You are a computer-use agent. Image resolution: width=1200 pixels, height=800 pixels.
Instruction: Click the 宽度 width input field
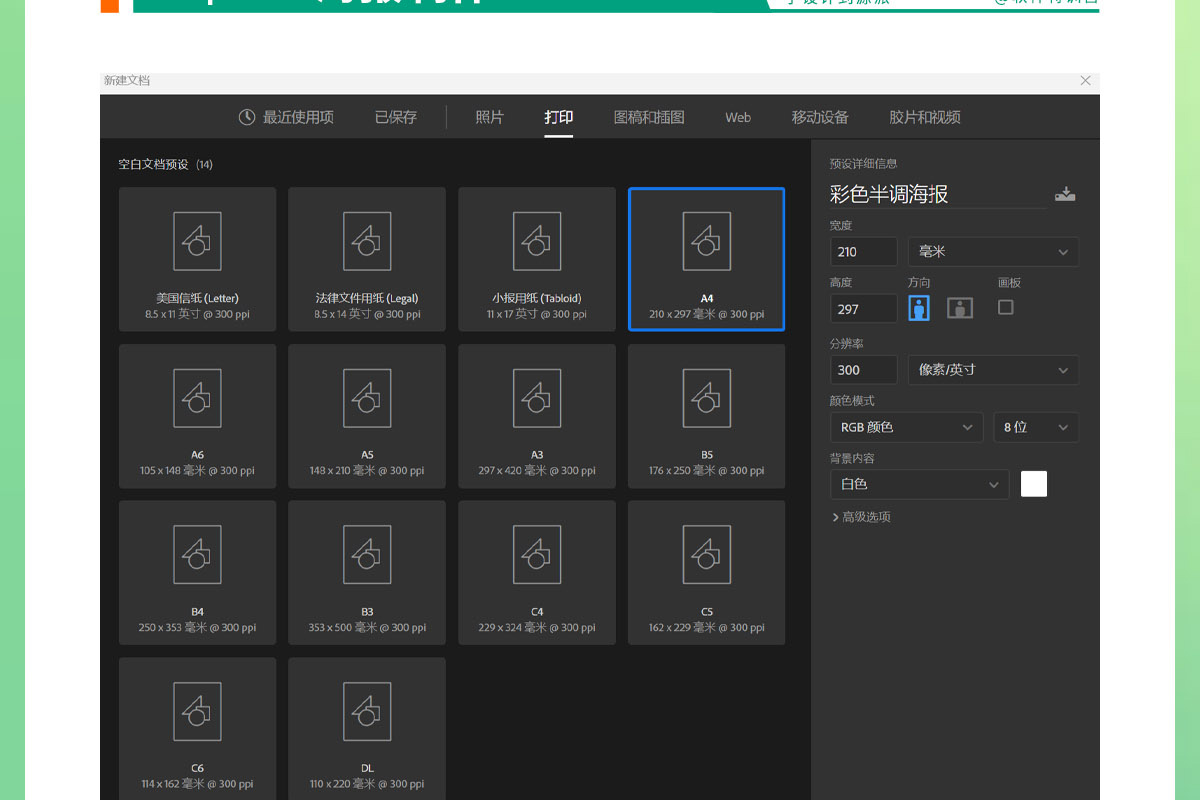pos(863,252)
